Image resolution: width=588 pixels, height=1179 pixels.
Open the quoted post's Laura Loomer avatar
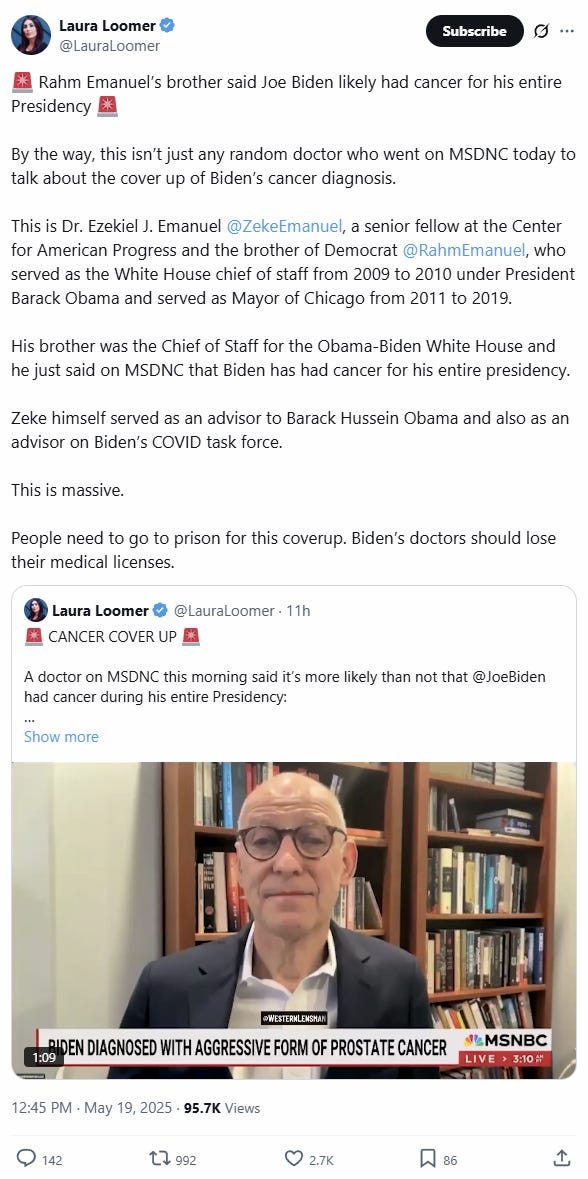[x=35, y=611]
